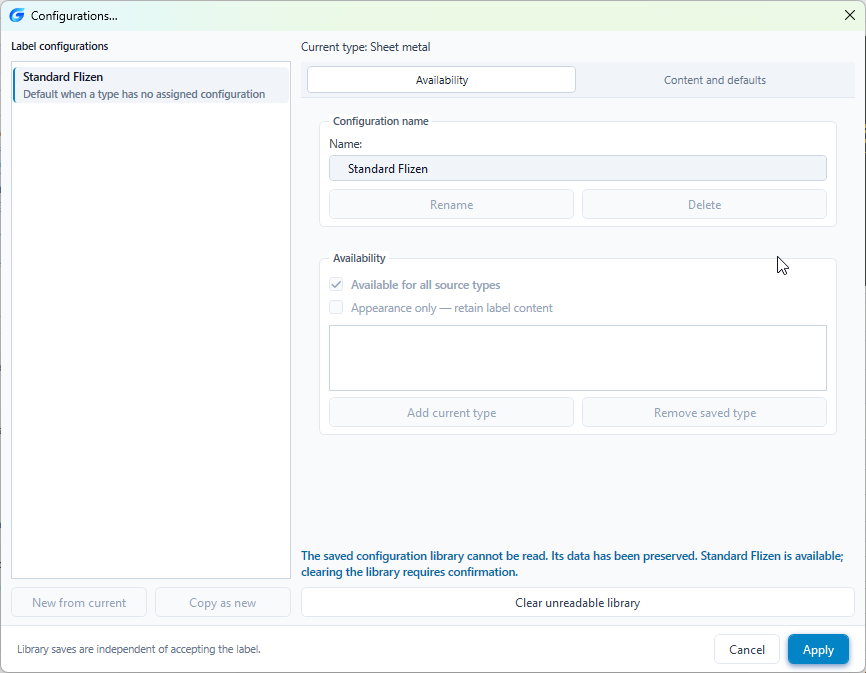Click Copy as new
The image size is (866, 673).
point(223,602)
